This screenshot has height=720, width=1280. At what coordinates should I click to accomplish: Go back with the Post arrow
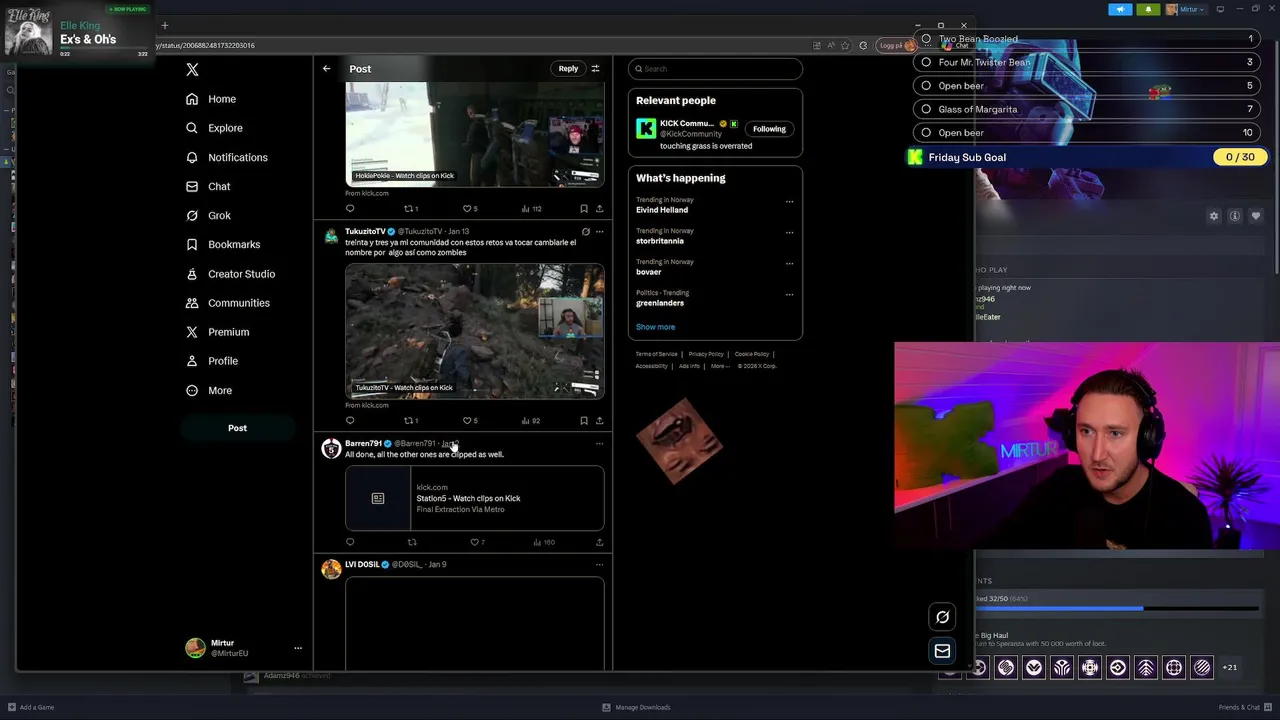326,69
